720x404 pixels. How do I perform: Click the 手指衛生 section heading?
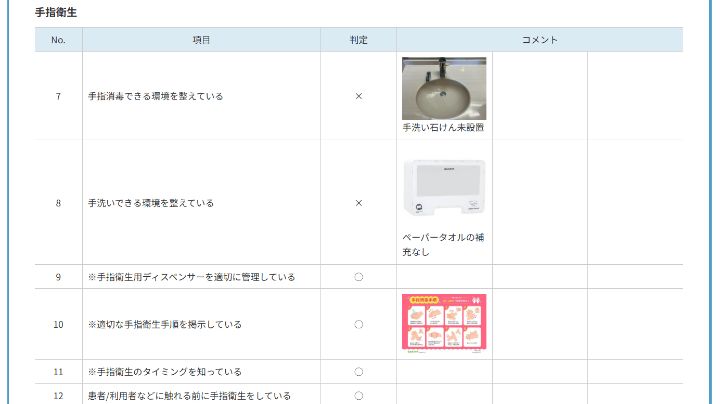[56, 12]
